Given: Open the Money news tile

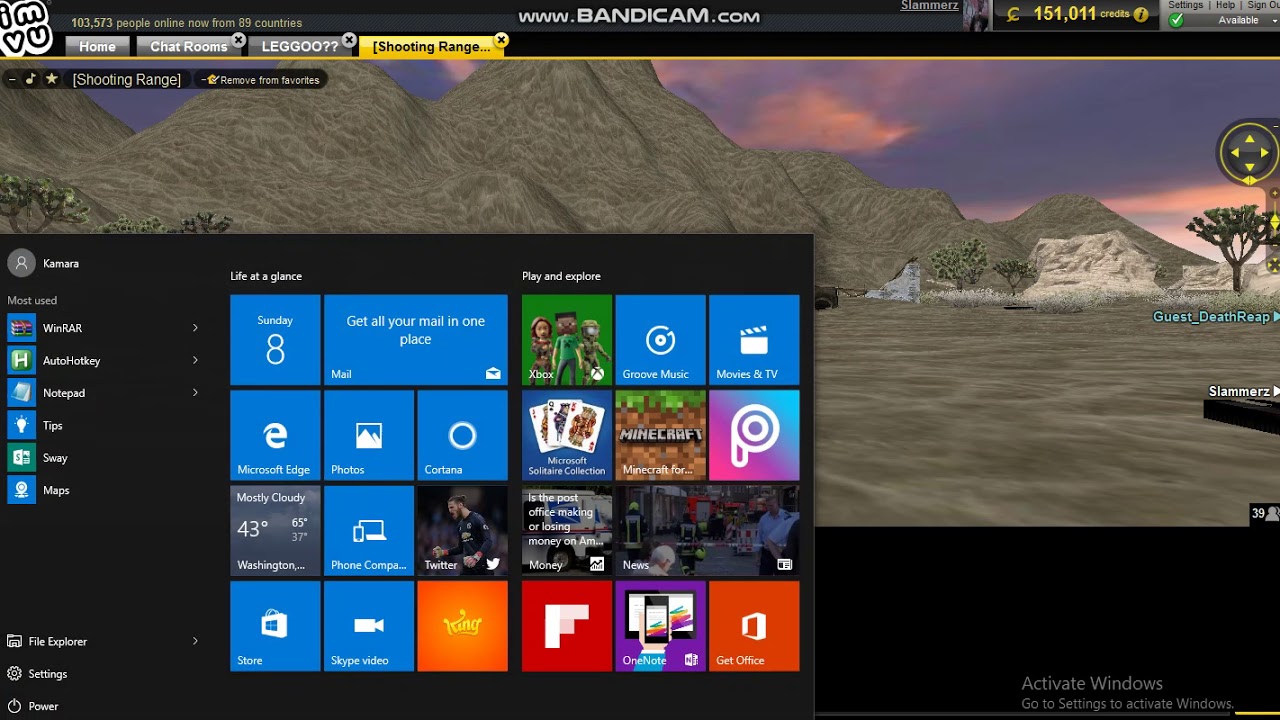Looking at the screenshot, I should pyautogui.click(x=566, y=531).
